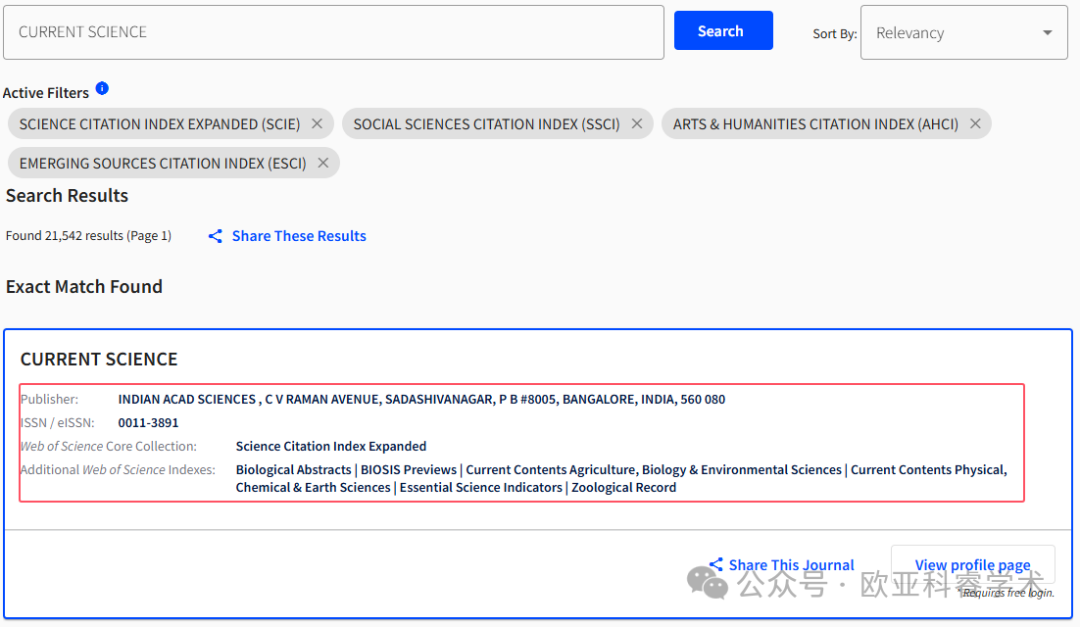Screen dimensions: 1080x627
Task: Click the View profile page button
Action: point(973,565)
